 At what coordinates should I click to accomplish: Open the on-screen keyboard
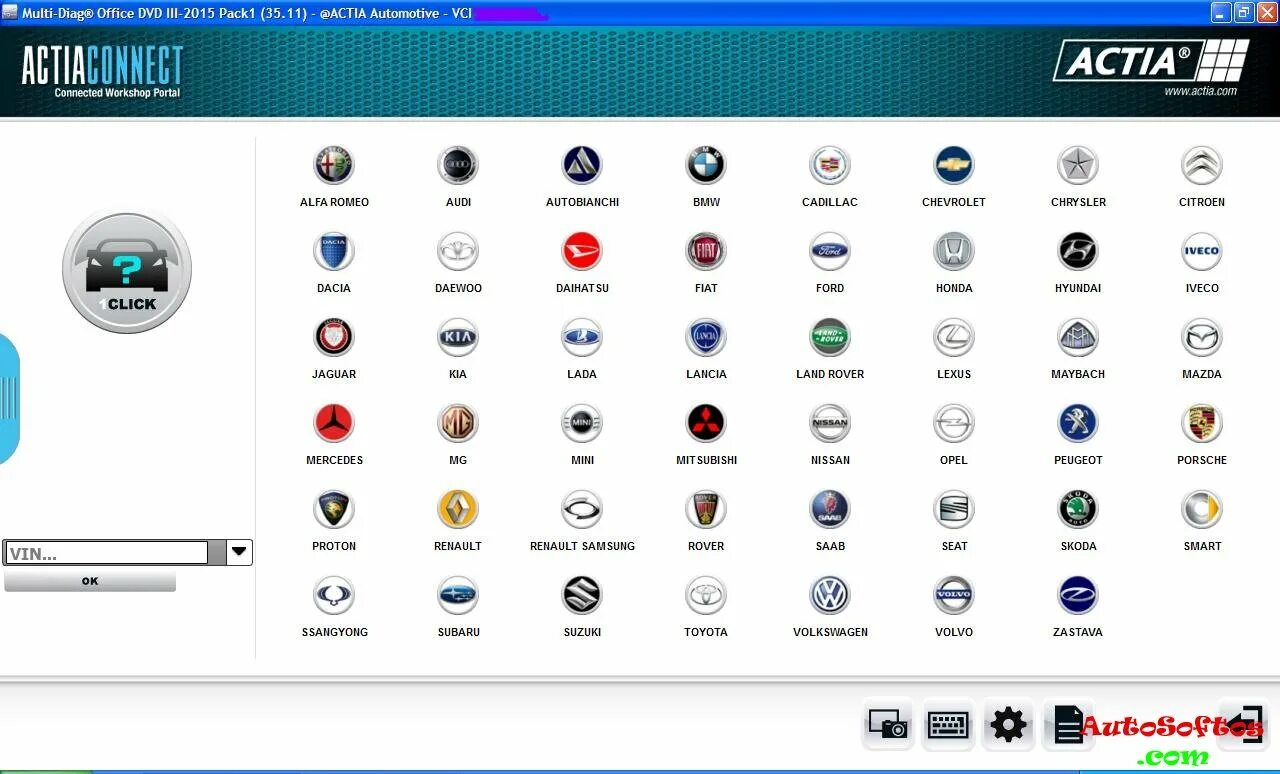[948, 724]
